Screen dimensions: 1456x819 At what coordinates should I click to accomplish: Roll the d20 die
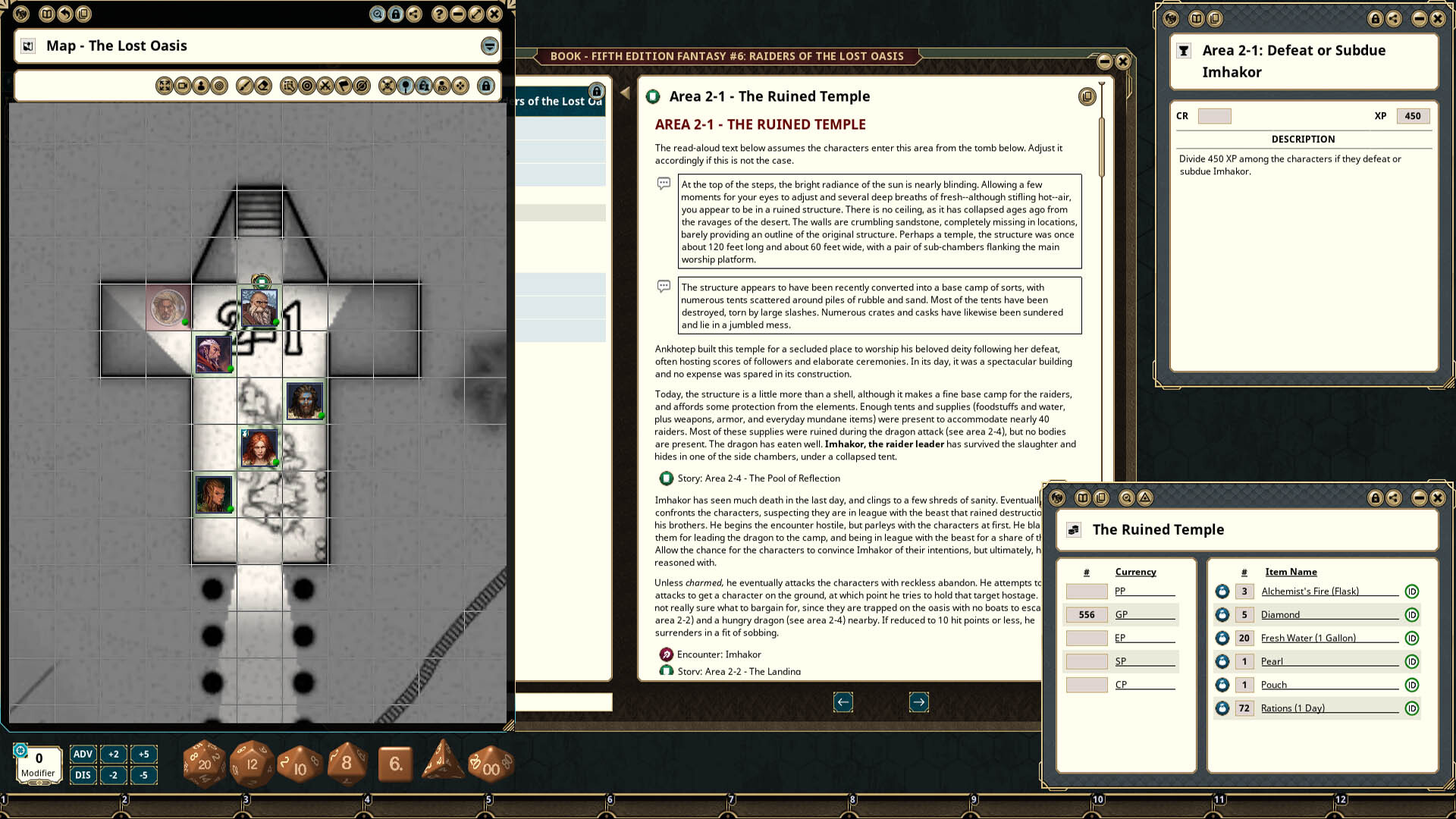click(203, 764)
